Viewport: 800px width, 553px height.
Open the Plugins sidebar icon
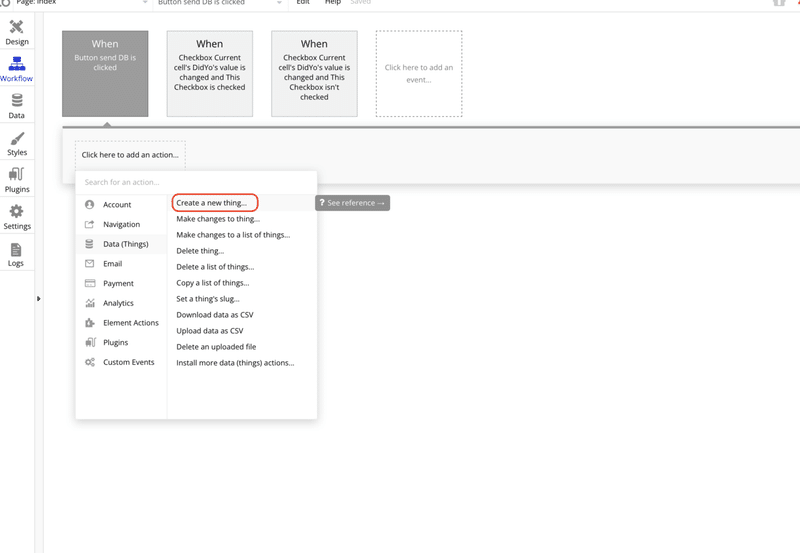(16, 174)
